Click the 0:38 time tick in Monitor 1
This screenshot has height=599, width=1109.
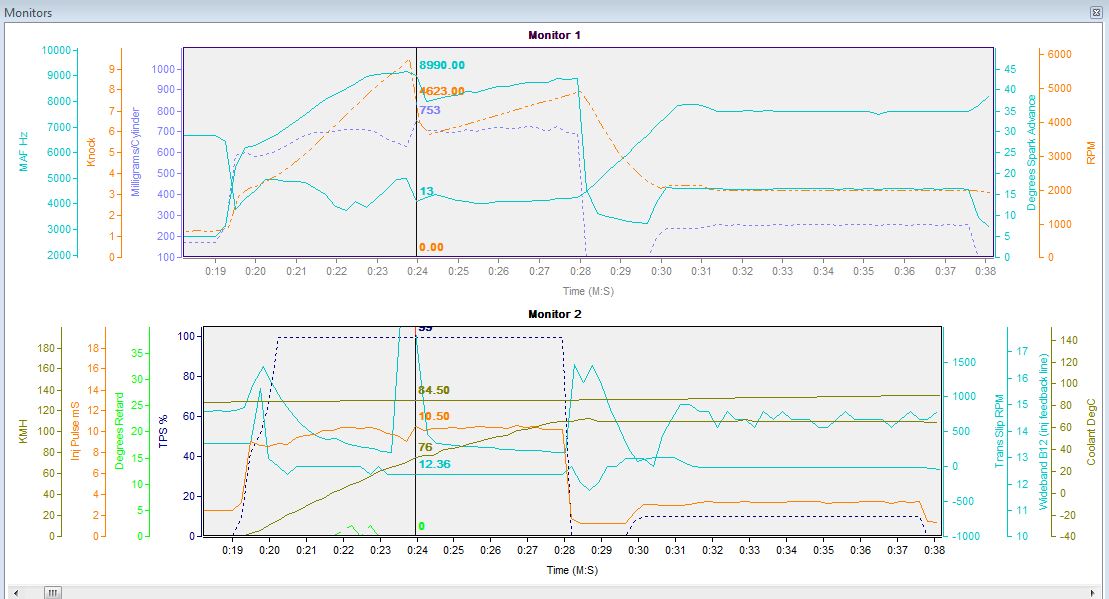pyautogui.click(x=985, y=271)
